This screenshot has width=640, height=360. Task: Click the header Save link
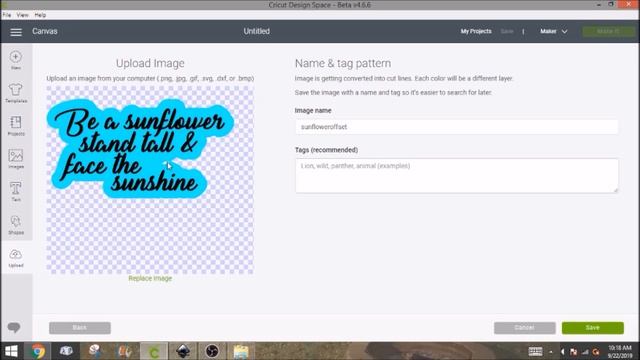click(507, 31)
